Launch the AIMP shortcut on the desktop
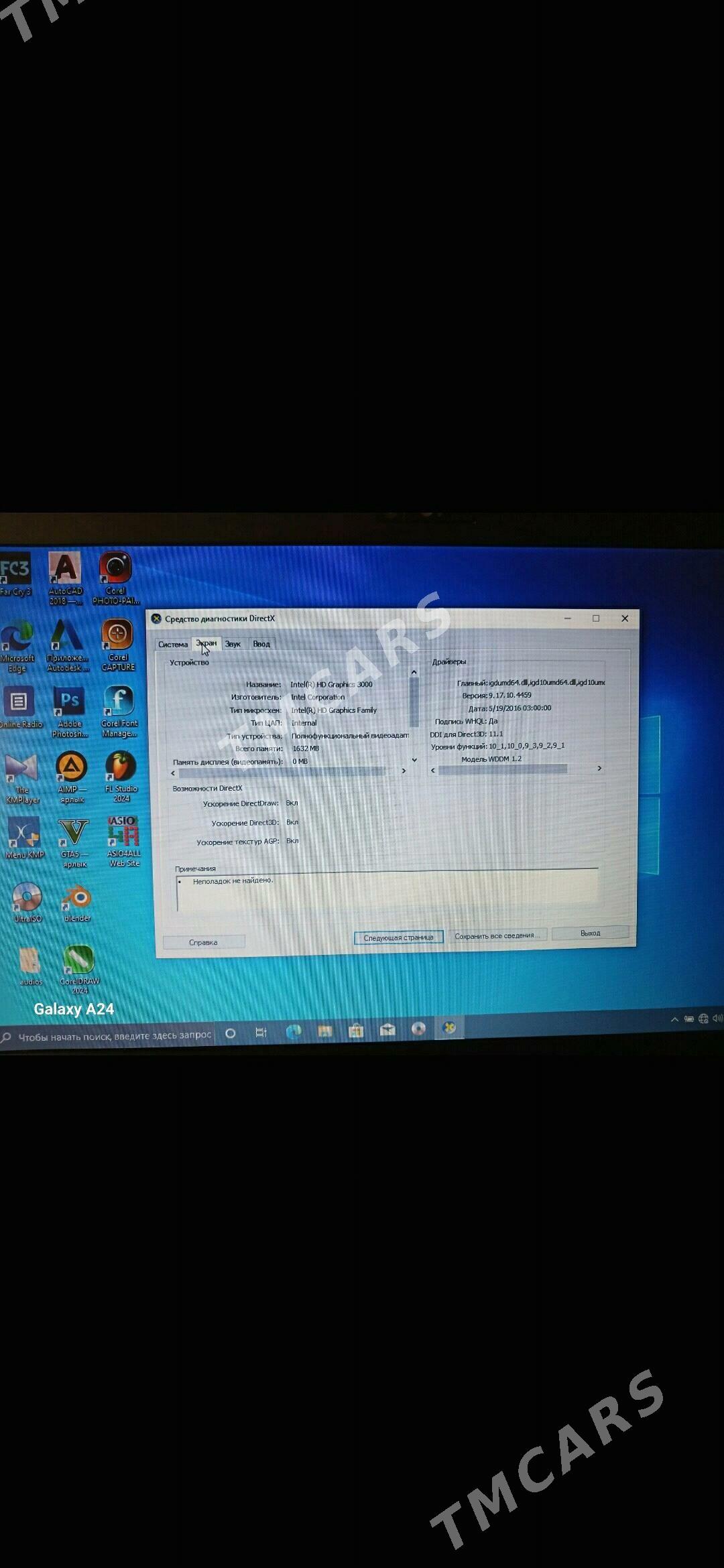Image resolution: width=724 pixels, height=1568 pixels. point(71,778)
